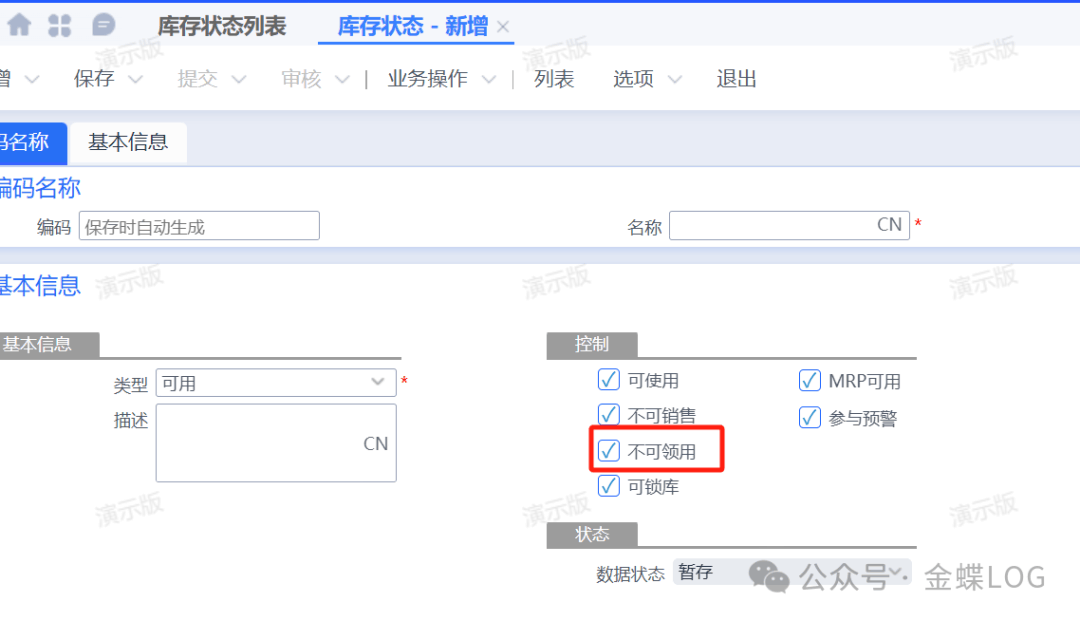The image size is (1080, 621).
Task: Select the 基本信息 section tab
Action: pyautogui.click(x=128, y=142)
